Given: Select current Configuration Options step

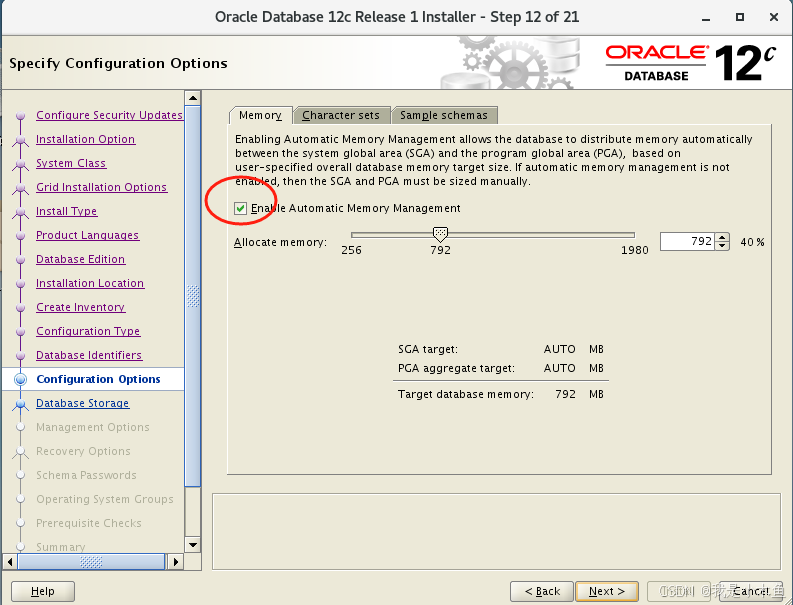Looking at the screenshot, I should pyautogui.click(x=98, y=379).
